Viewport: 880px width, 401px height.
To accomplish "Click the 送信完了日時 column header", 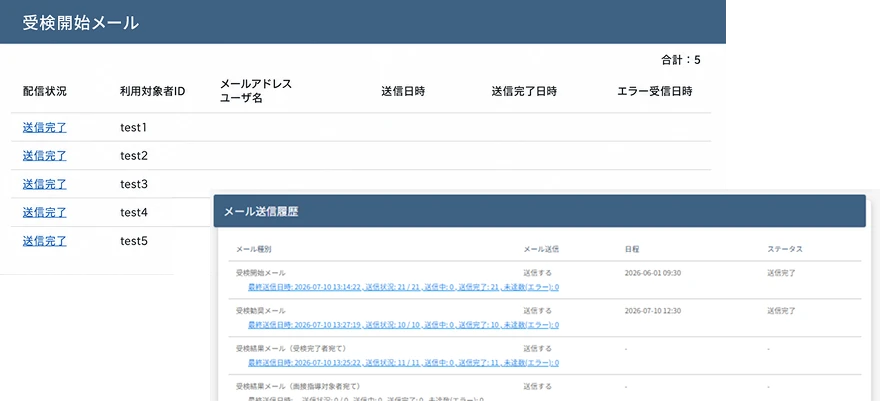I will tap(524, 91).
